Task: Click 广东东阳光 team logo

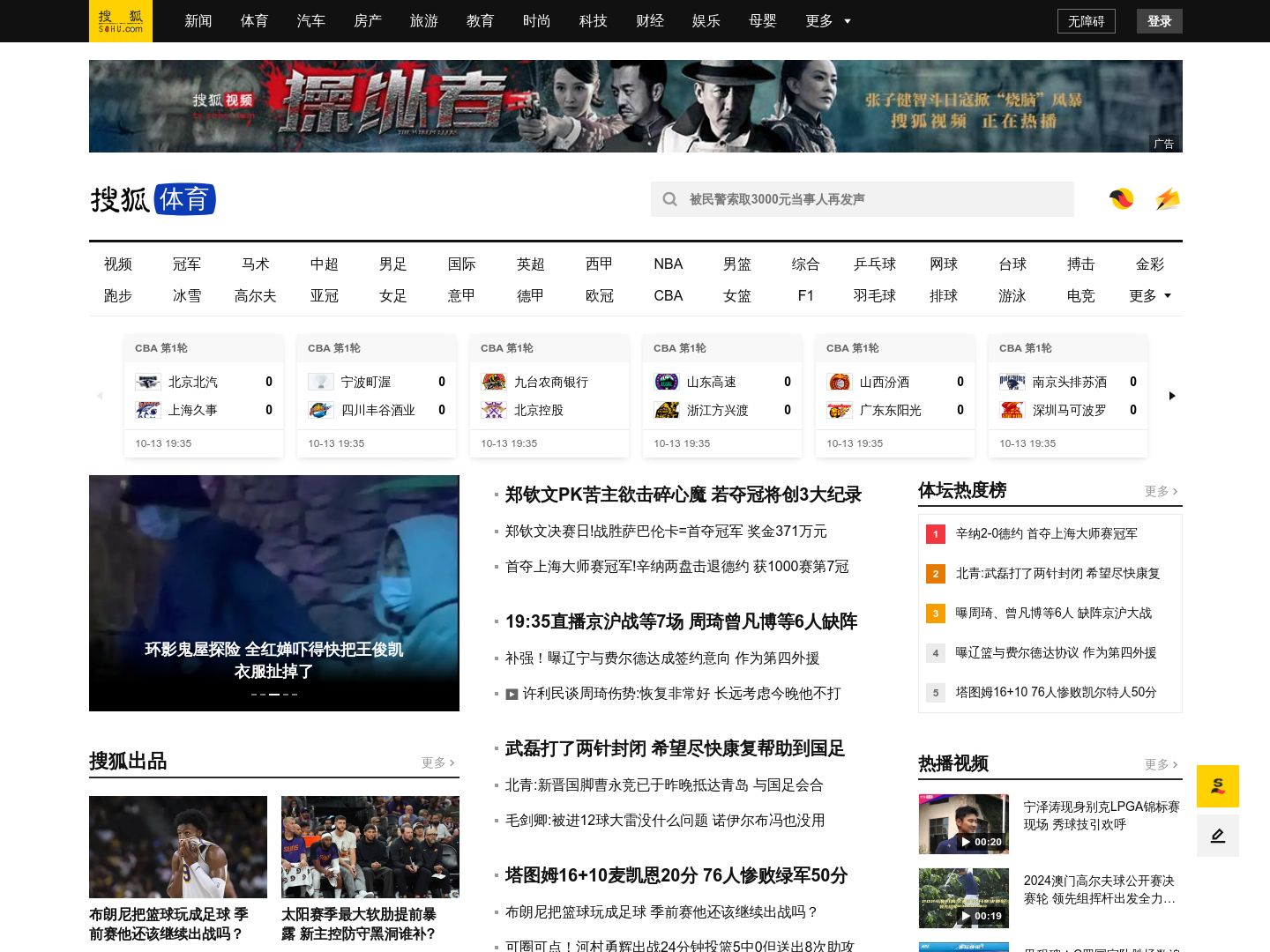Action: tap(840, 410)
